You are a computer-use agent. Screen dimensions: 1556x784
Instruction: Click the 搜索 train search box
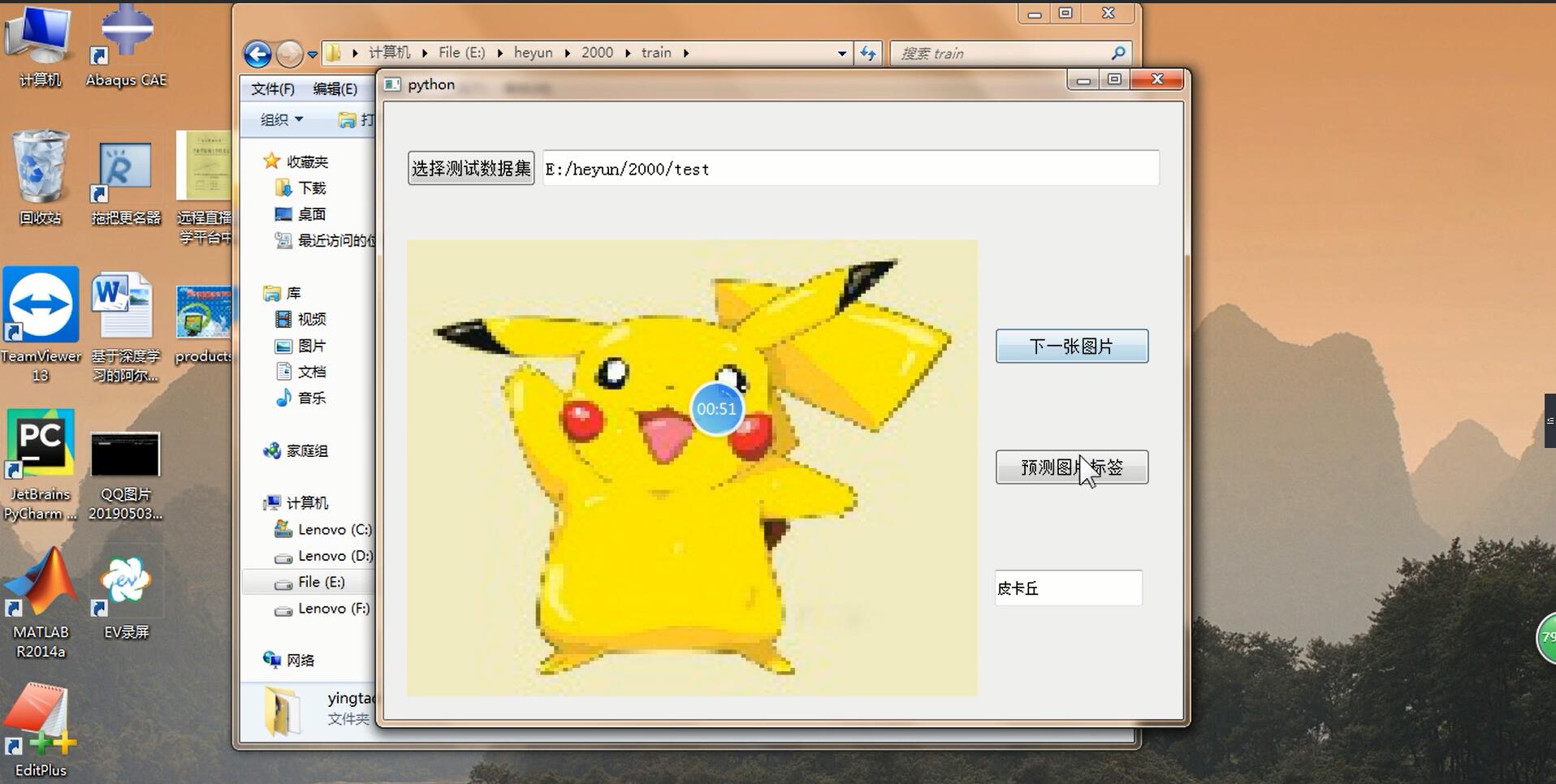point(1011,53)
